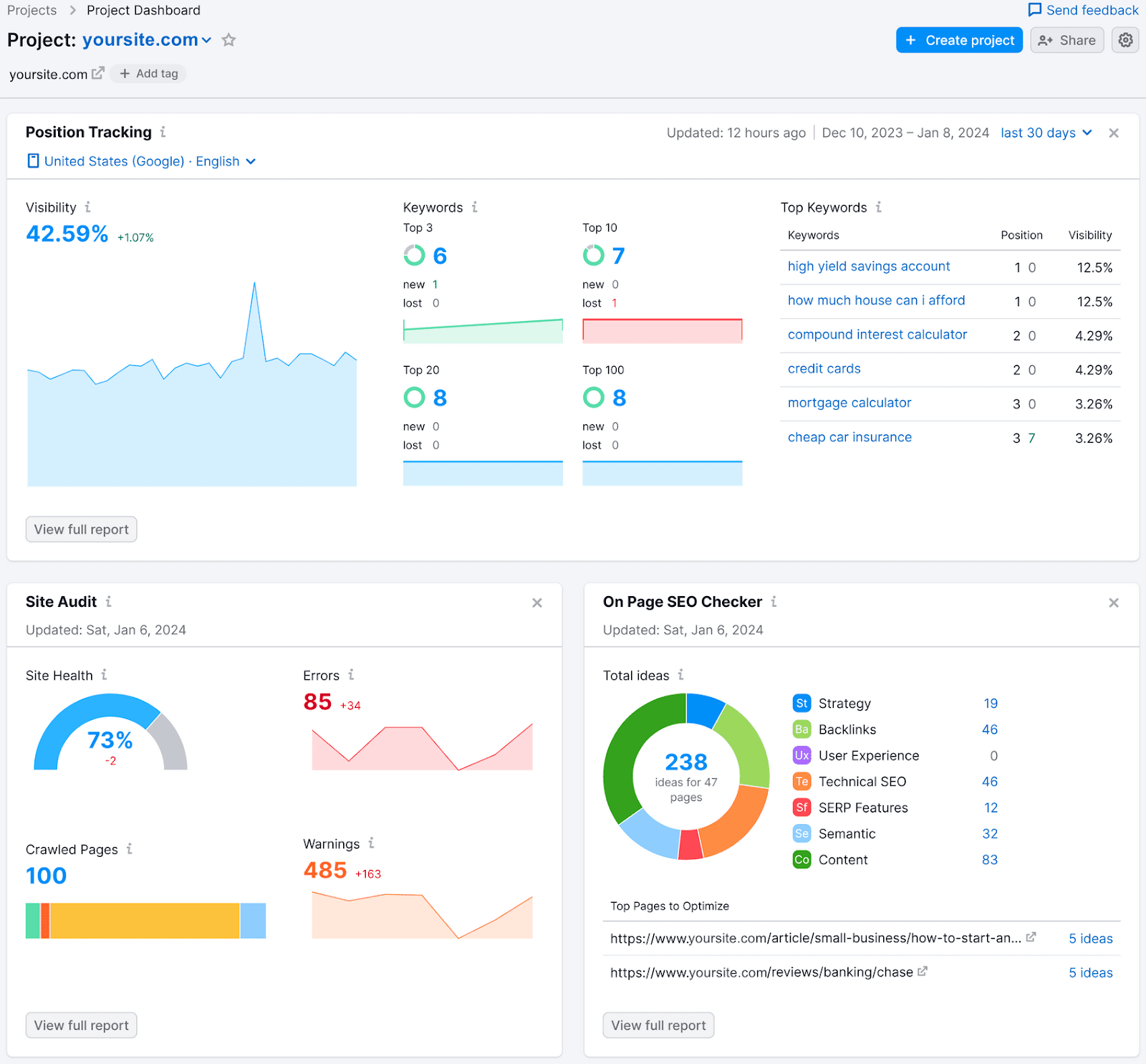The image size is (1146, 1064).
Task: Select the green Strategy category icon
Action: (x=801, y=703)
